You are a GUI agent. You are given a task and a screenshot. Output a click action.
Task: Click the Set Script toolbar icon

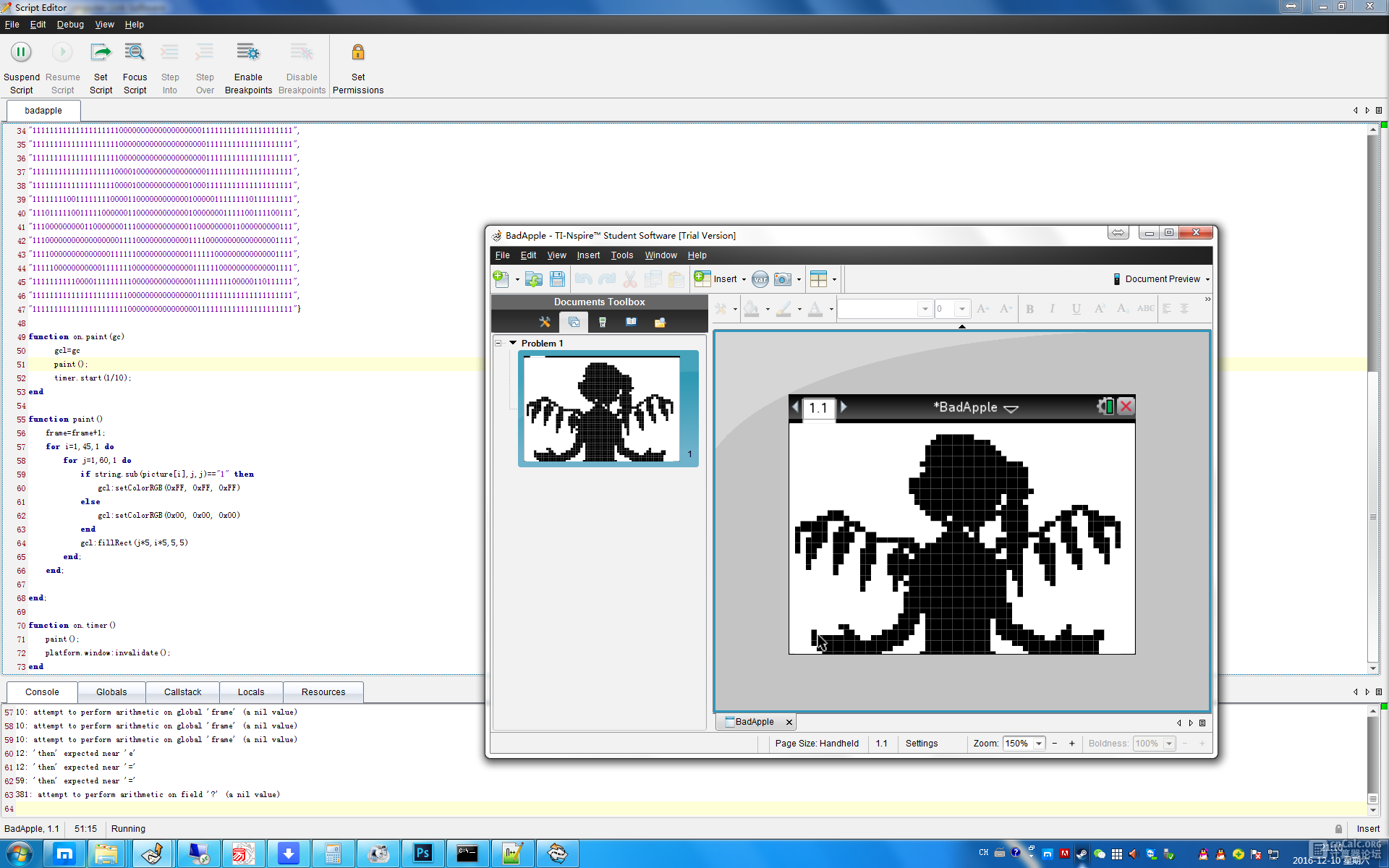[x=101, y=53]
